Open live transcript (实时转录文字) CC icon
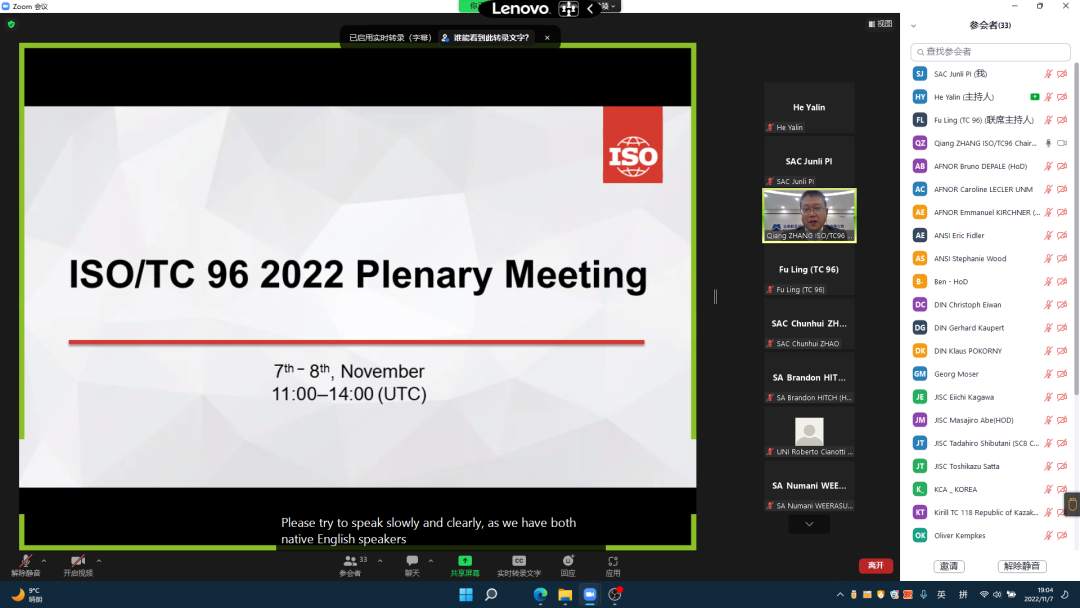 [x=518, y=562]
